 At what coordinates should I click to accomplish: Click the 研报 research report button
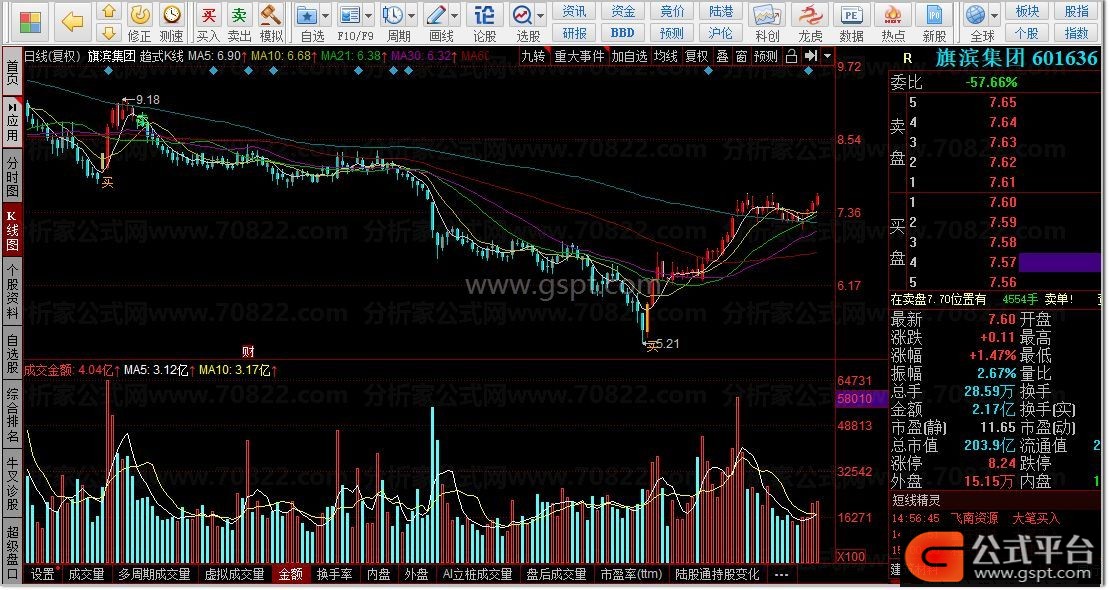pos(574,33)
